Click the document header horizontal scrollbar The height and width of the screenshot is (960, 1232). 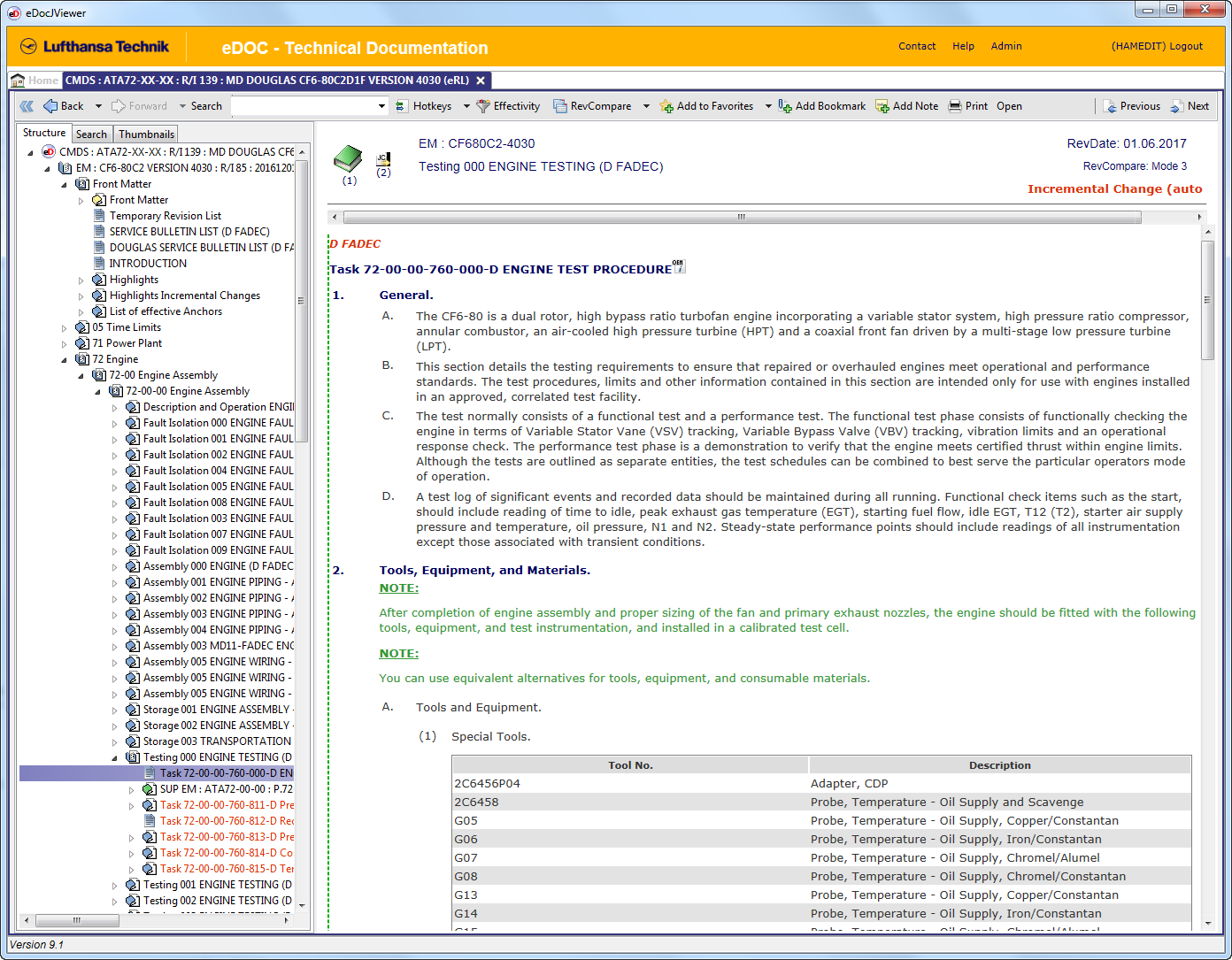pos(740,217)
